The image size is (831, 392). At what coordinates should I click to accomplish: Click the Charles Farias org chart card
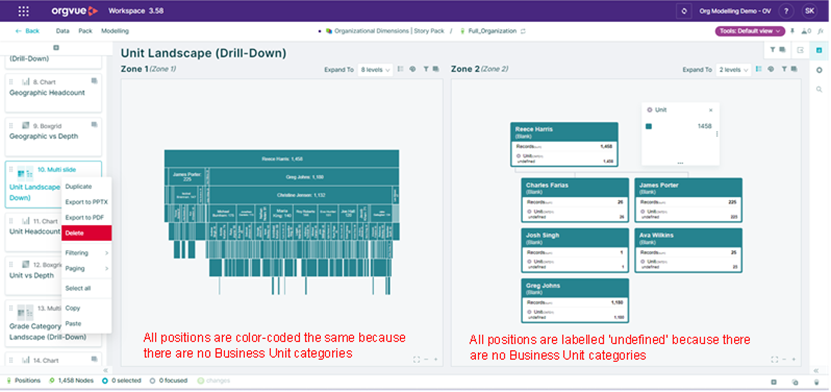pos(575,200)
